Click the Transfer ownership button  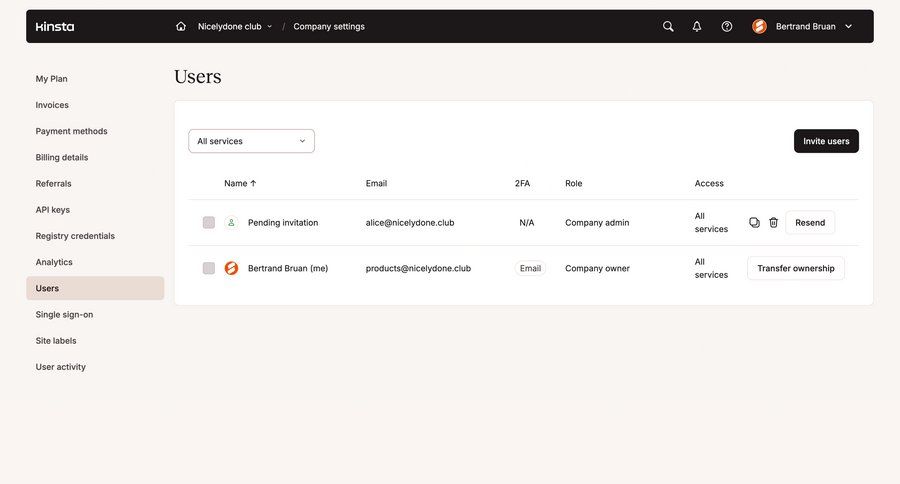[795, 268]
